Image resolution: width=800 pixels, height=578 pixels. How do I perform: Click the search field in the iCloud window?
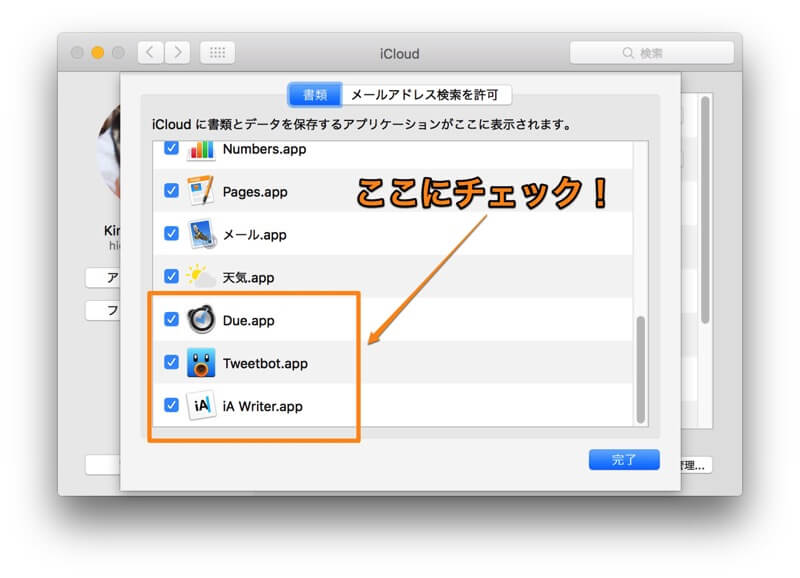[652, 53]
